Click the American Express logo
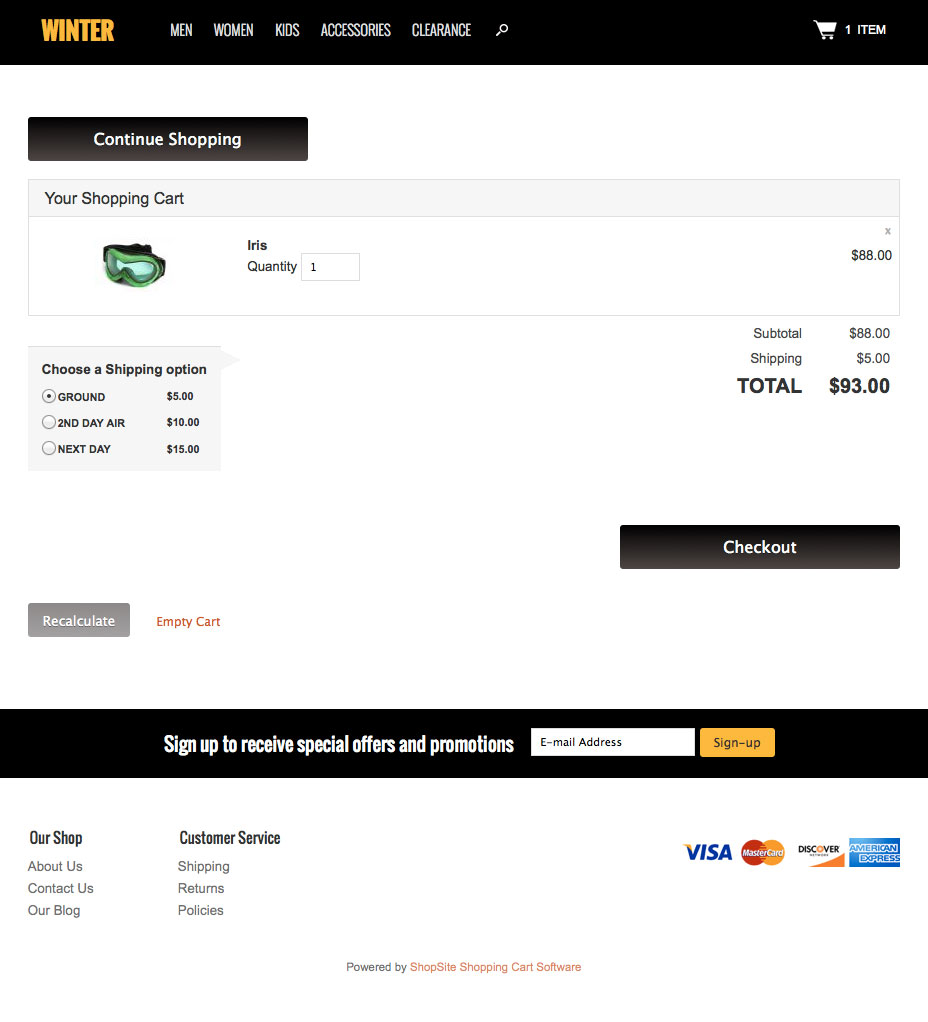 874,852
